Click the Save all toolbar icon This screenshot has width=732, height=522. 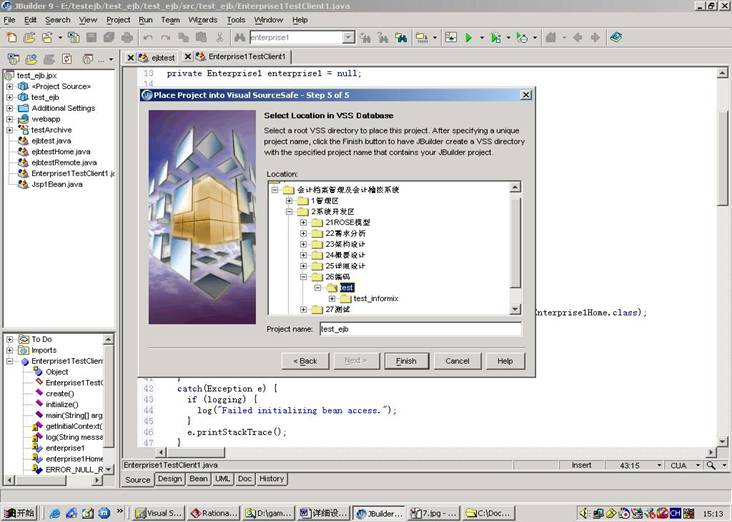[x=109, y=37]
